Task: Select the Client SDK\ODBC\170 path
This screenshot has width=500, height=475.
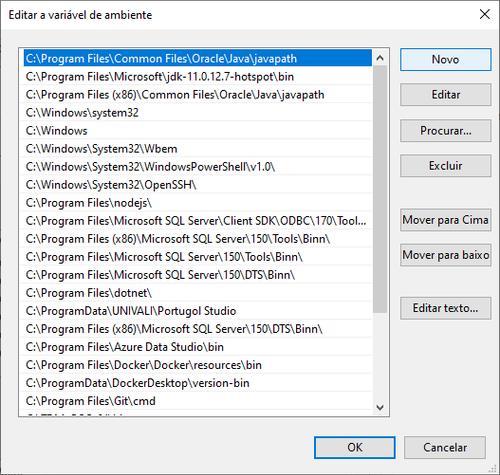Action: [x=198, y=221]
